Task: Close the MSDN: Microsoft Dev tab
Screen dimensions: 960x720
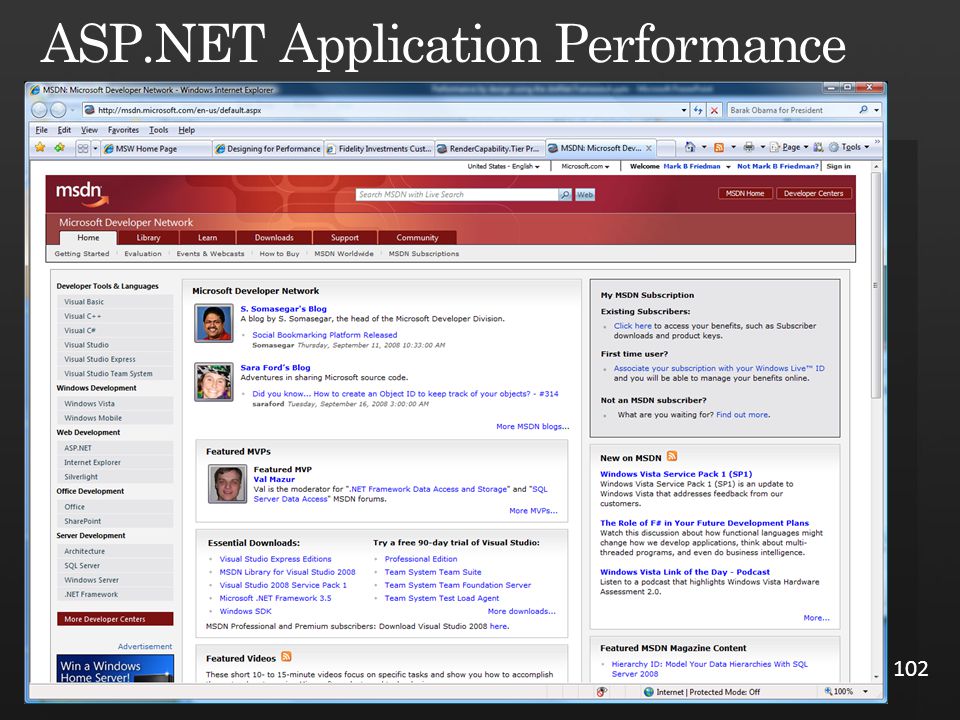Action: click(x=649, y=148)
